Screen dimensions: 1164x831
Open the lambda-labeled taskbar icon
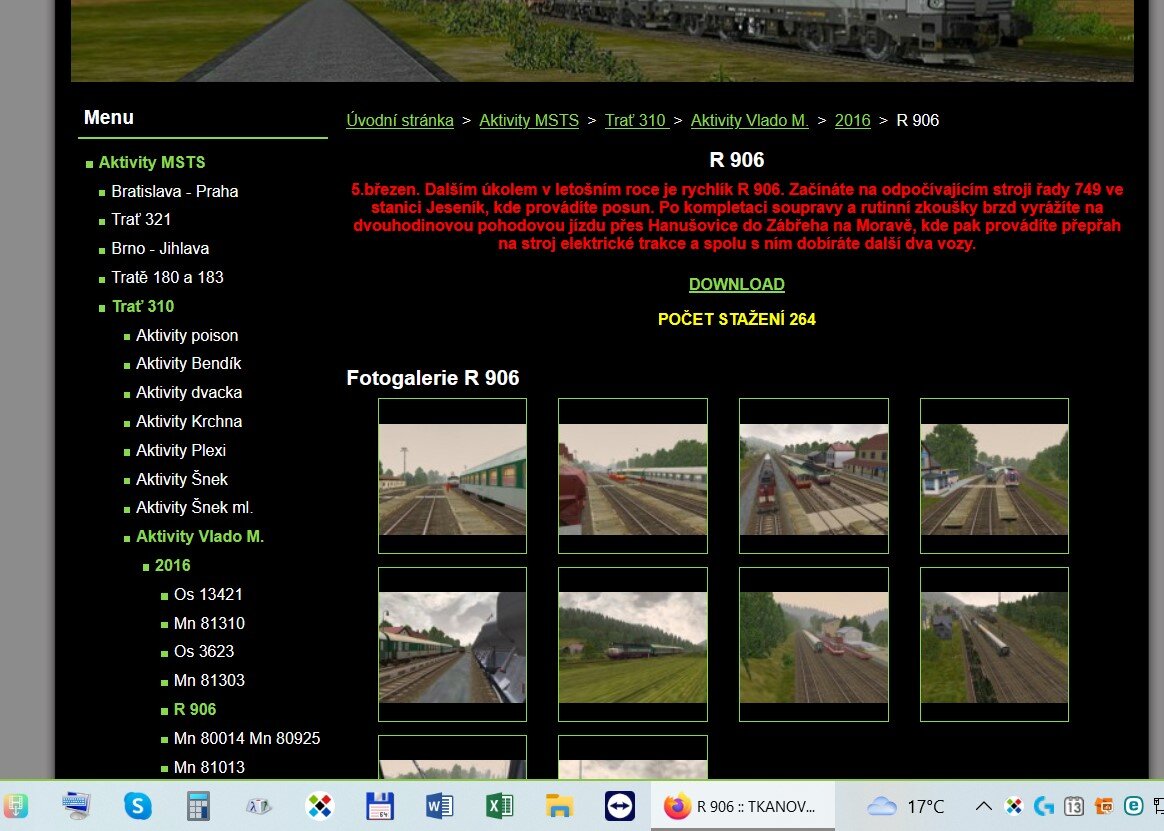coord(258,806)
